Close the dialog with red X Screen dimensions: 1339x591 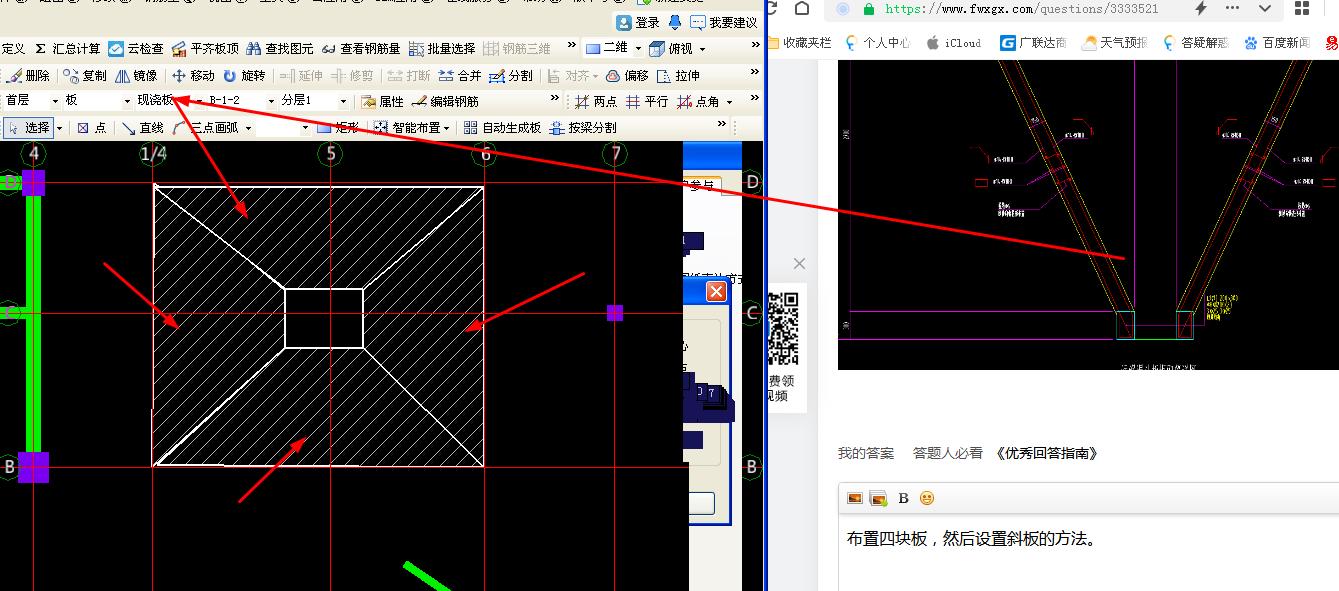716,291
